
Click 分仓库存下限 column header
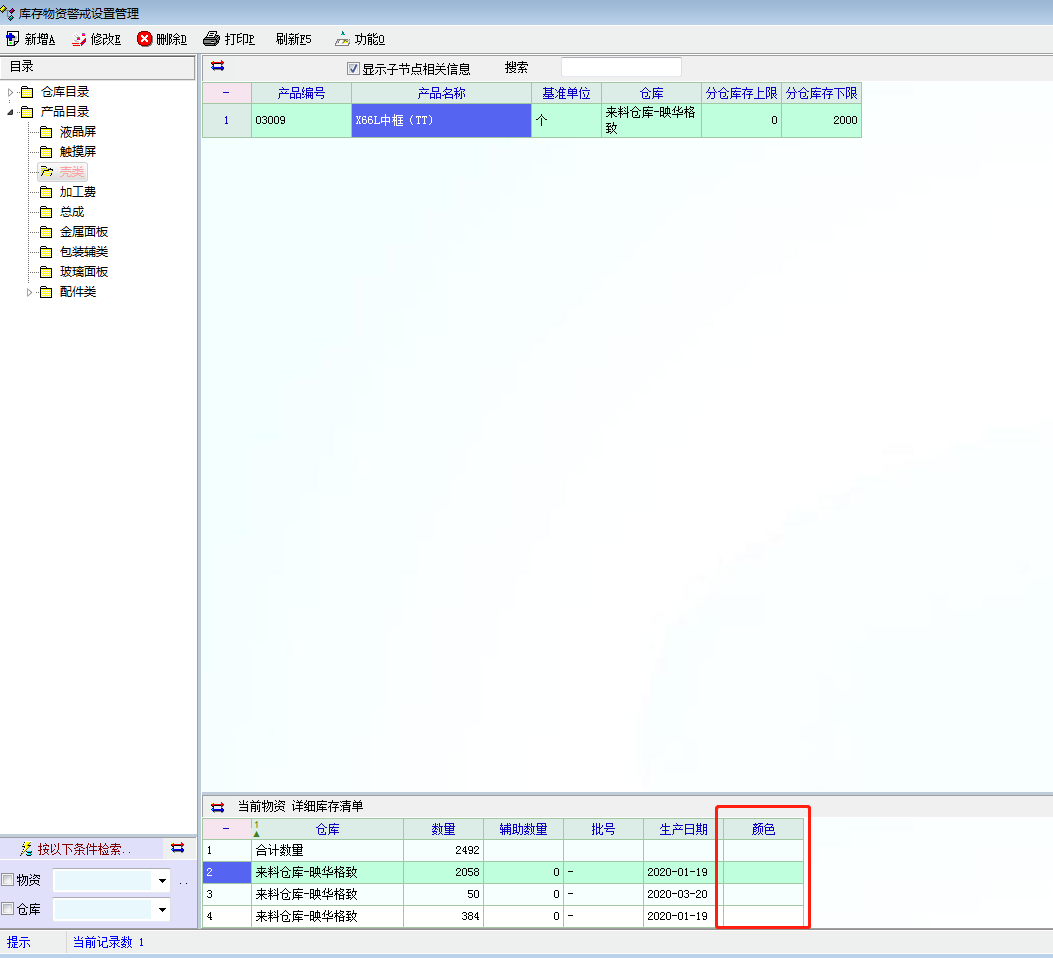tap(821, 93)
